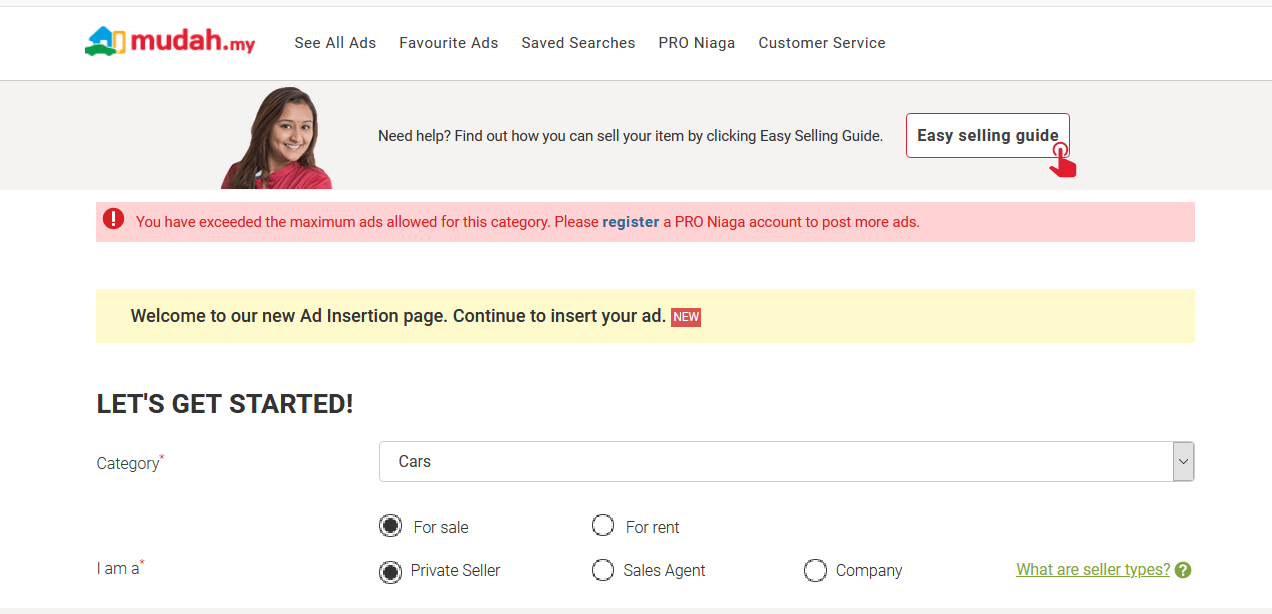The height and width of the screenshot is (614, 1272).
Task: Select Private Seller radio button
Action: (x=390, y=570)
